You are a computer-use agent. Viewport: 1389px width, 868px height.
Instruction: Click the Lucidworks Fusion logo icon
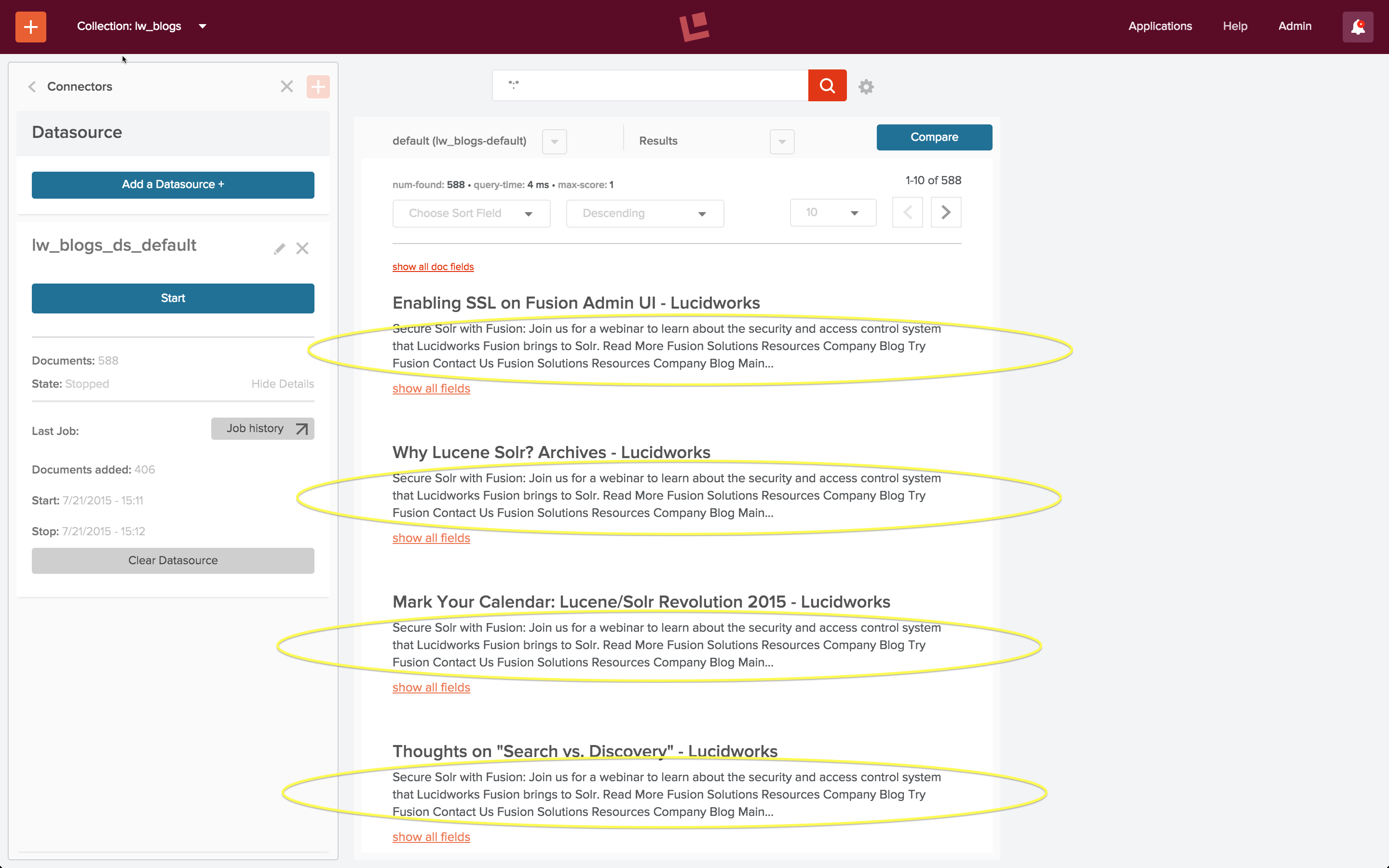[695, 27]
